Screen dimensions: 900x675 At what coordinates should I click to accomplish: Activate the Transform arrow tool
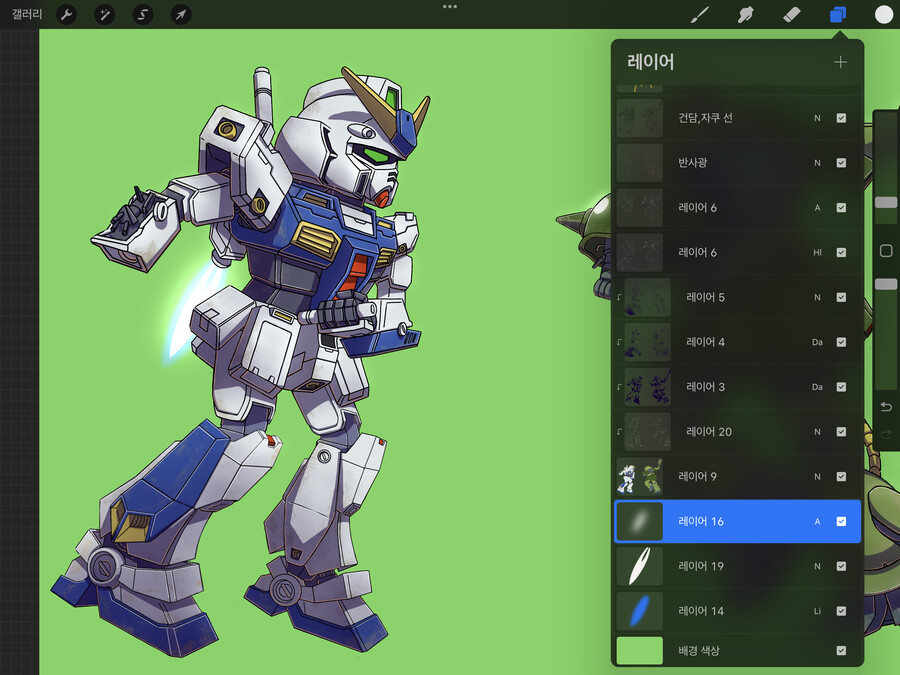point(181,14)
